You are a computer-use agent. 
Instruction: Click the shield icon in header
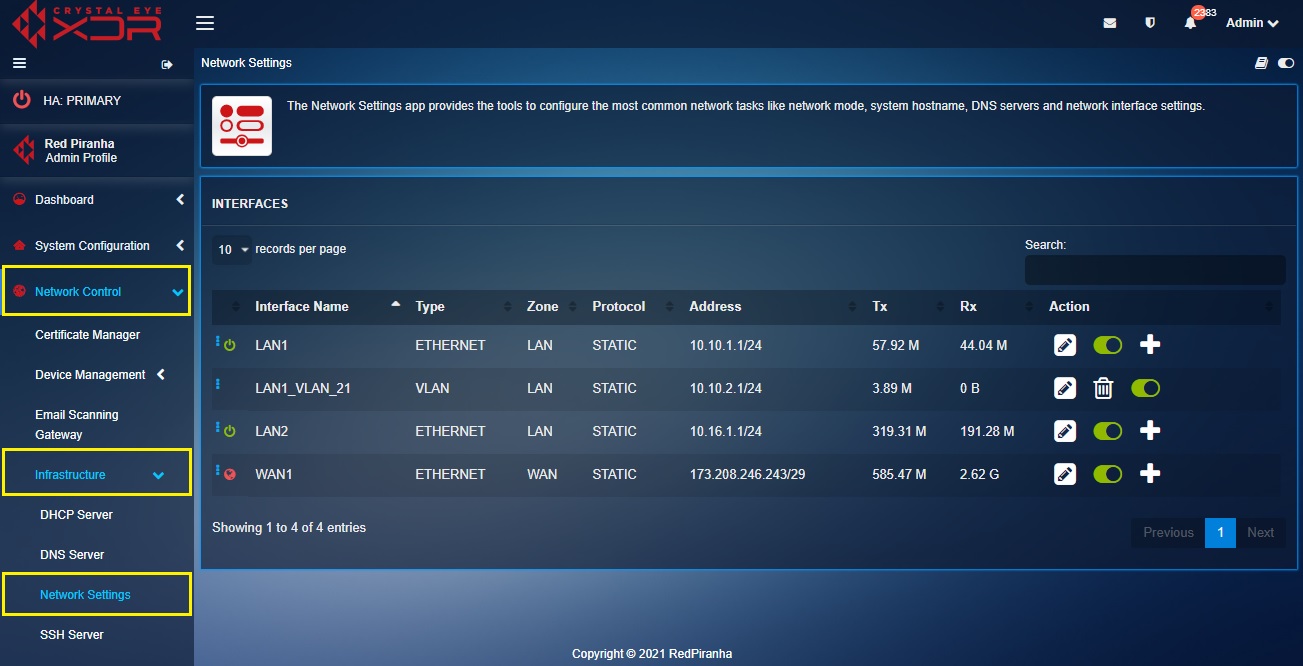[1150, 23]
